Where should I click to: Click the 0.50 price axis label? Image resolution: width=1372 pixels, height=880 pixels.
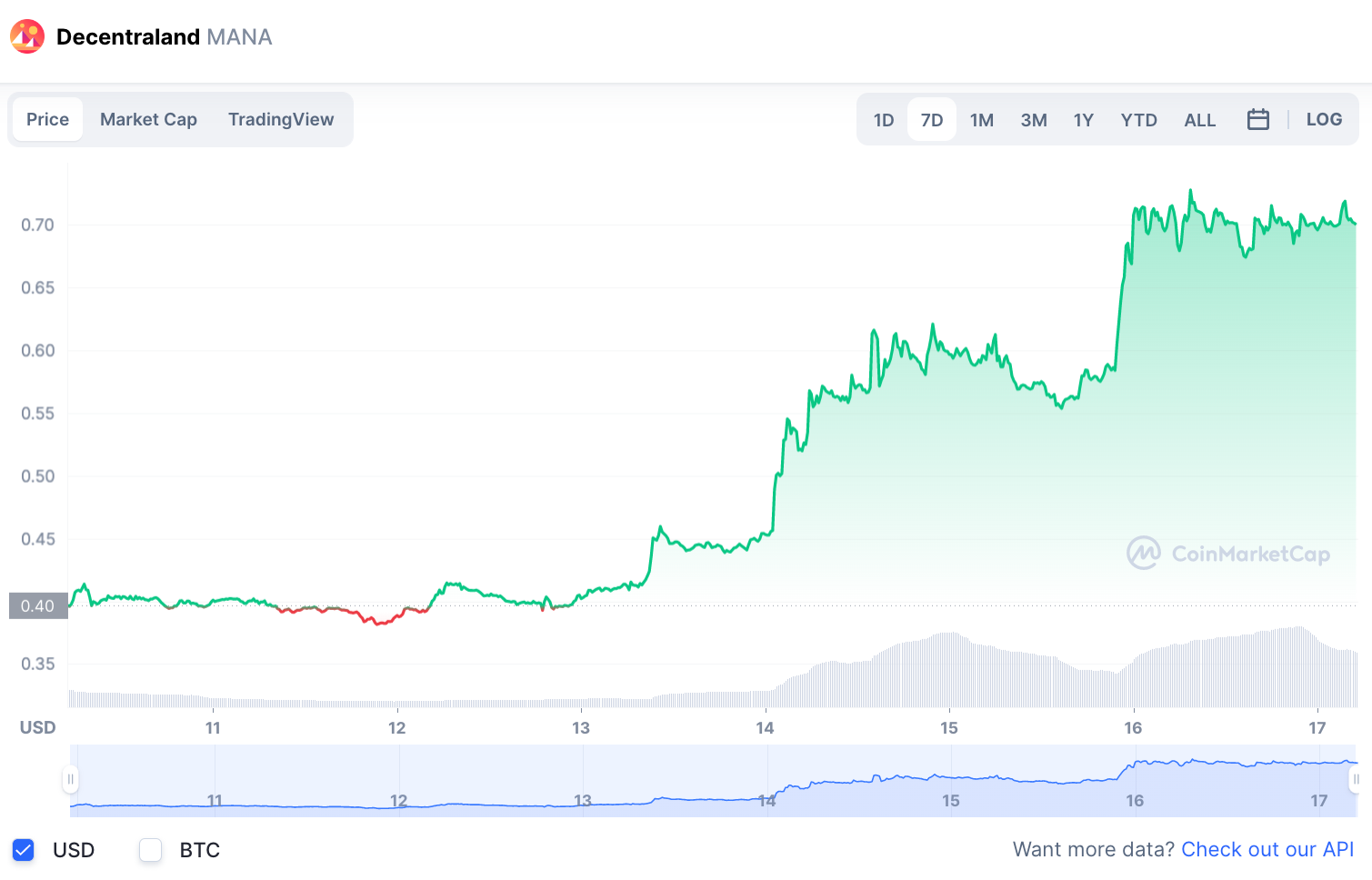(x=38, y=475)
